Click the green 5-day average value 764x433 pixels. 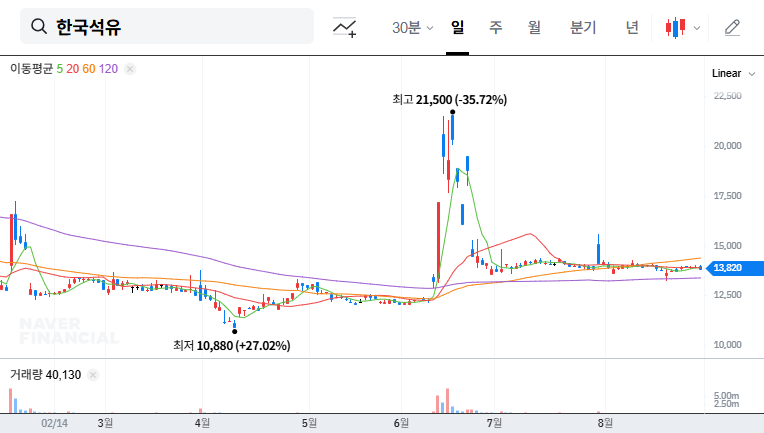pyautogui.click(x=59, y=69)
